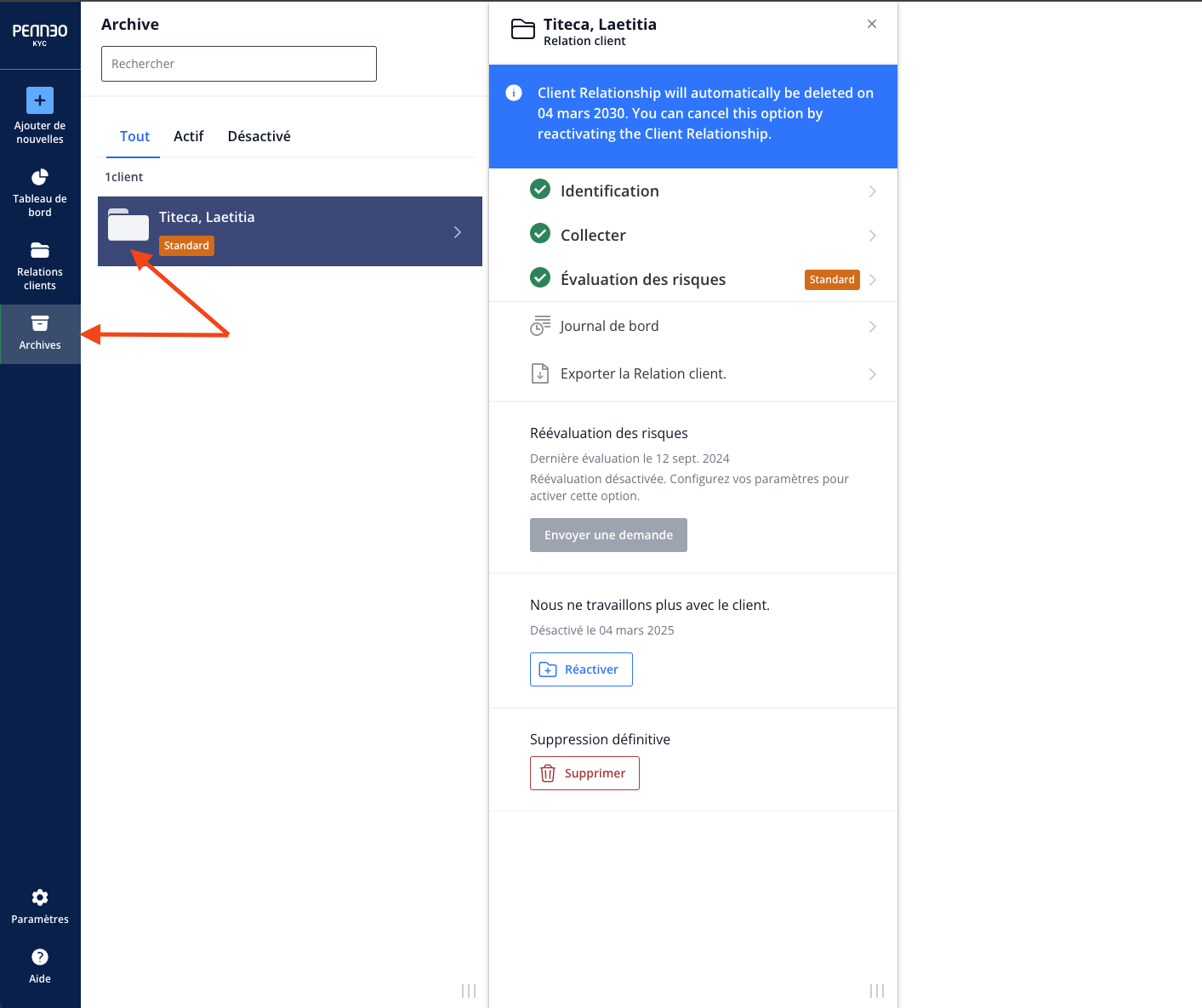
Task: Open Paramètres gear in sidebar
Action: pos(40,907)
